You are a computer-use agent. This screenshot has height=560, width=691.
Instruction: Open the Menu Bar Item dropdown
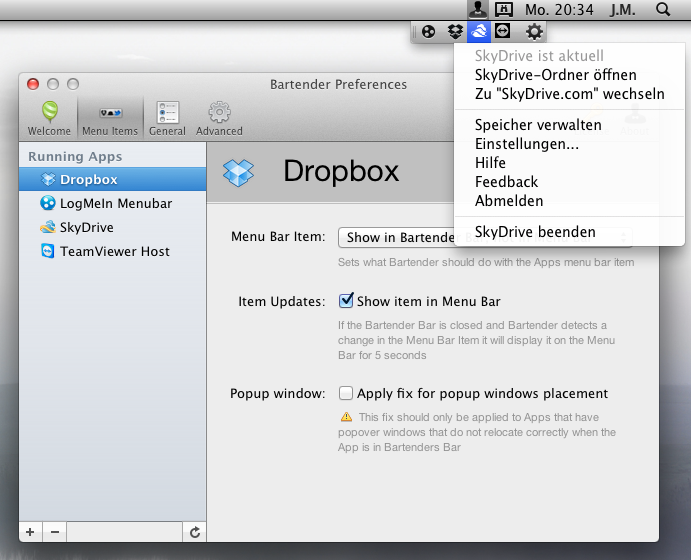click(485, 237)
